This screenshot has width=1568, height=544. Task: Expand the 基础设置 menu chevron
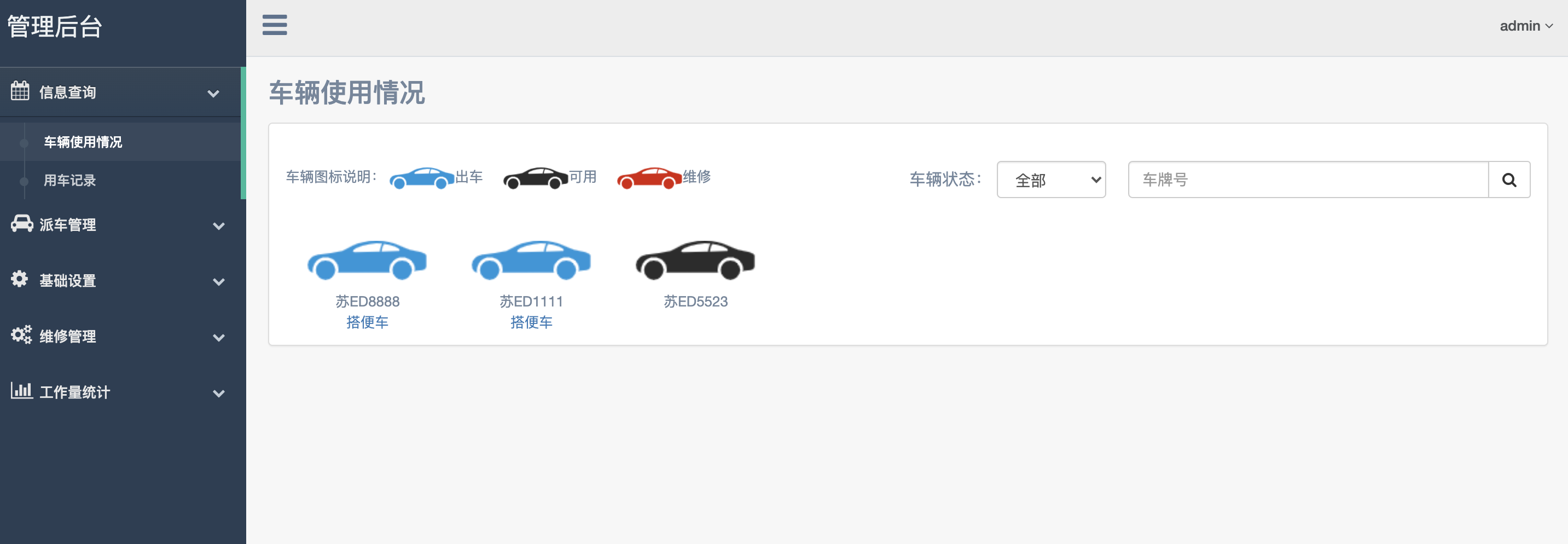tap(218, 282)
